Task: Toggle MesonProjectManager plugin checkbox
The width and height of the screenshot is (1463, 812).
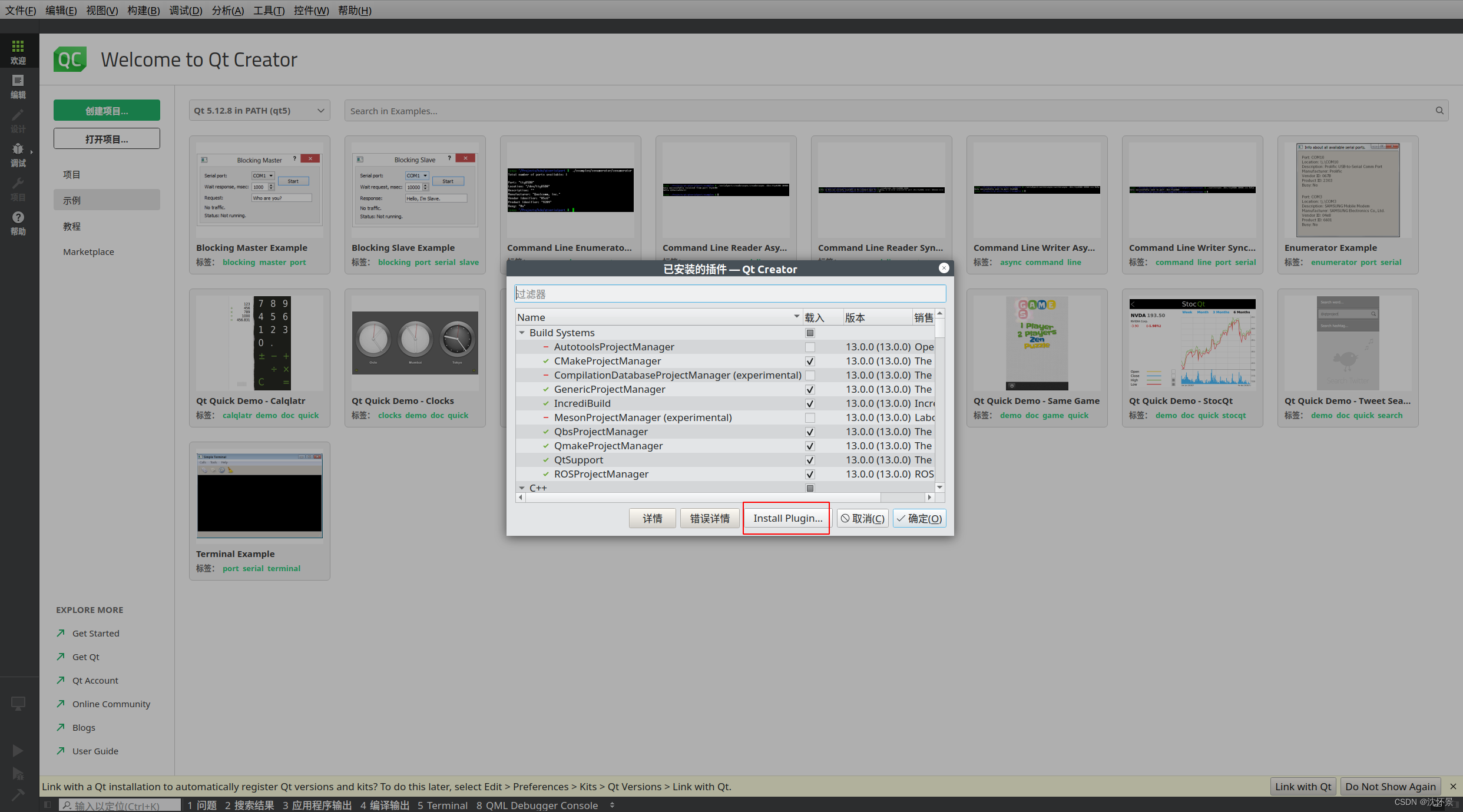Action: [x=810, y=417]
